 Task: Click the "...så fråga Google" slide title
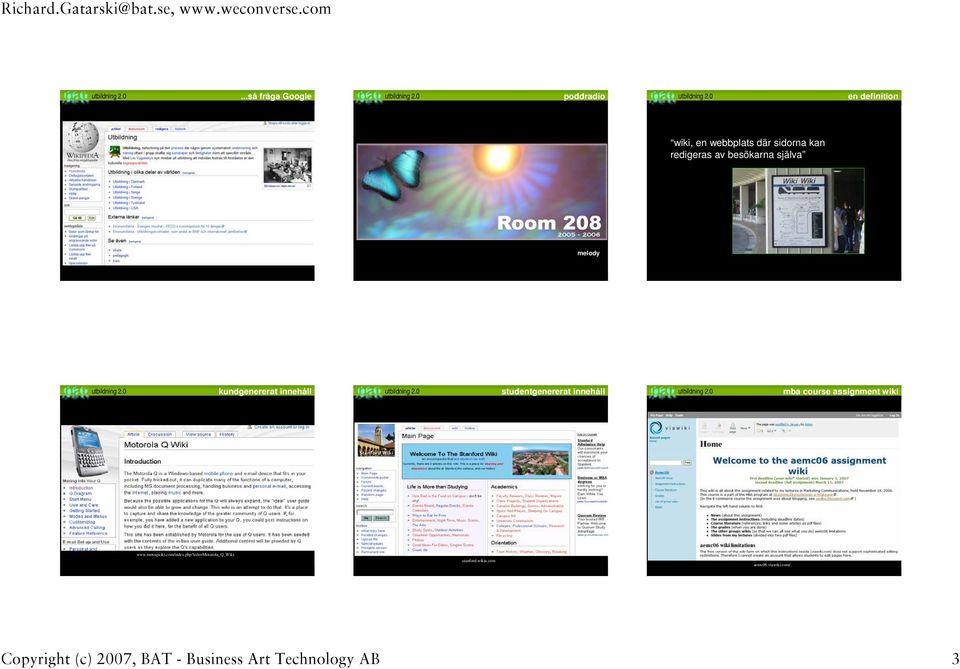pyautogui.click(x=276, y=96)
